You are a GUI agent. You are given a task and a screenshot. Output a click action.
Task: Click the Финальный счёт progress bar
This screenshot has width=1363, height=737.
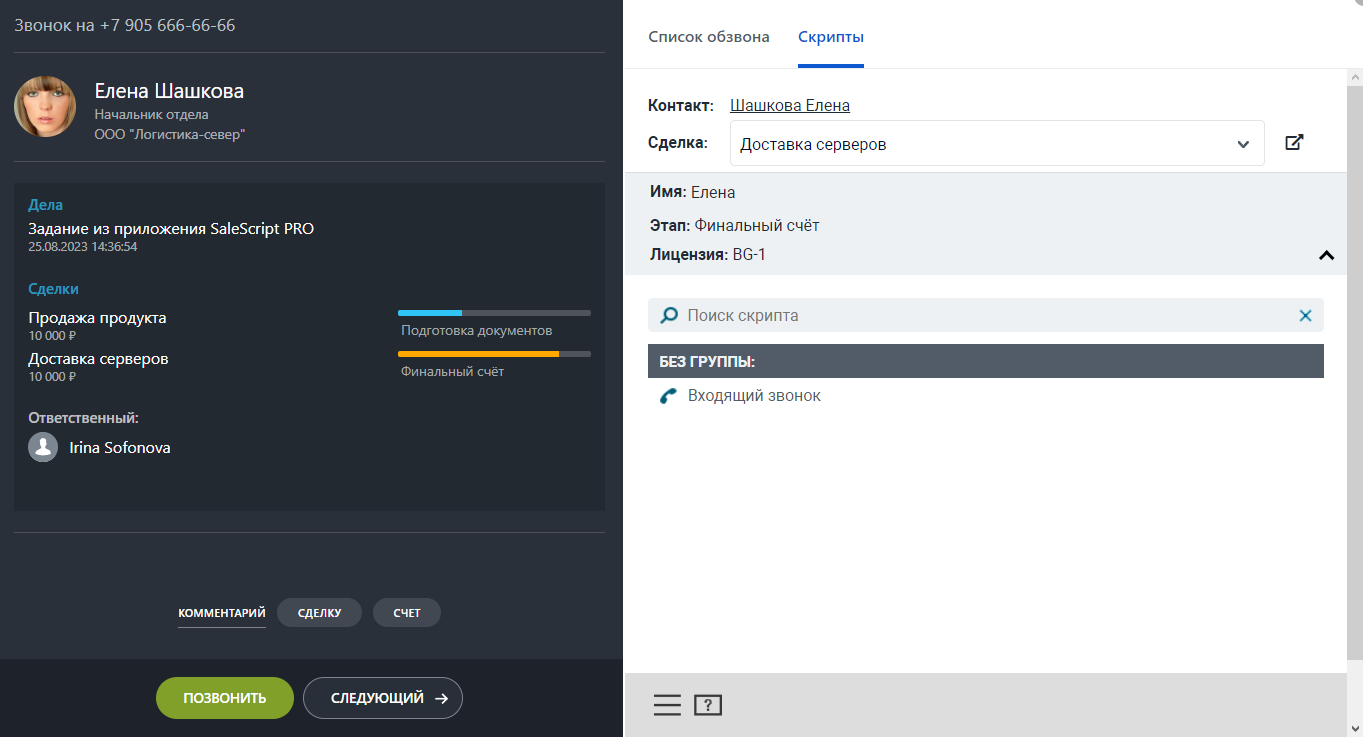pyautogui.click(x=494, y=354)
